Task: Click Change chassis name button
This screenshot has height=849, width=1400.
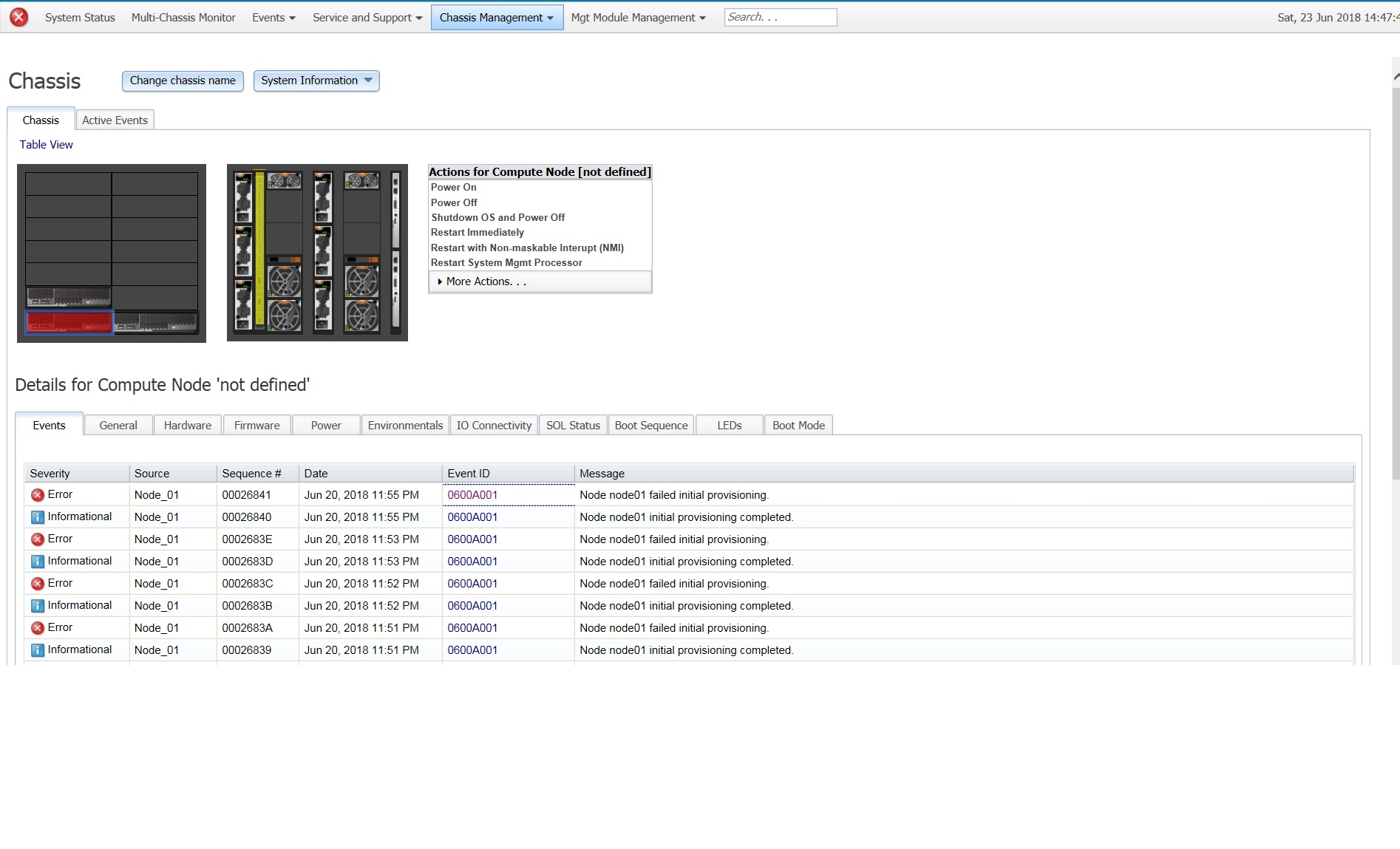Action: pyautogui.click(x=183, y=81)
